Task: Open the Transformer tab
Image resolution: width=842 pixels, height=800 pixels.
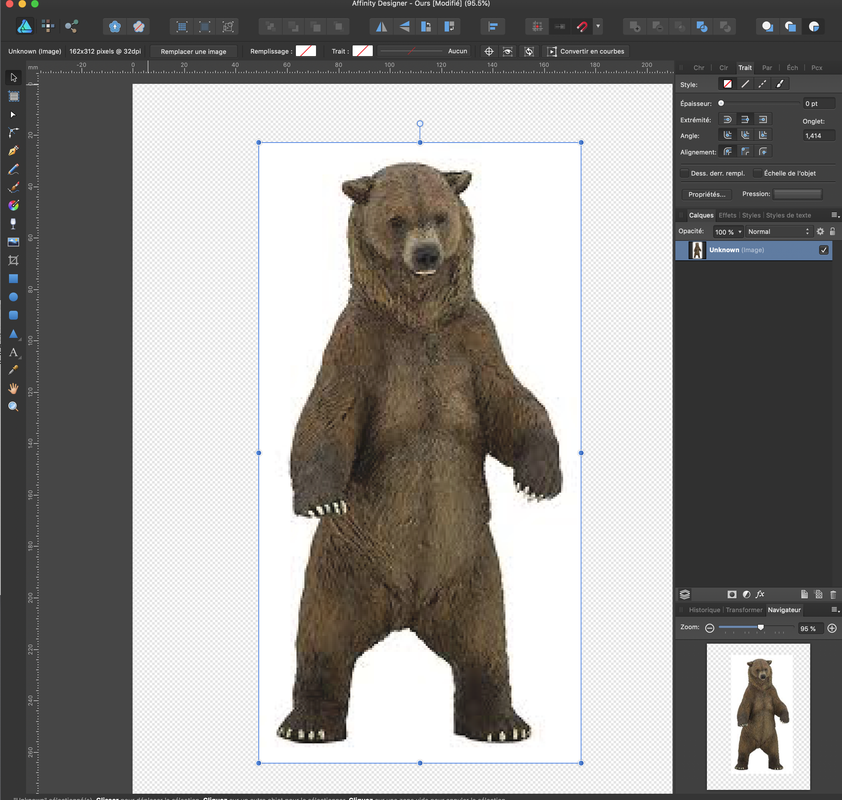Action: click(744, 609)
